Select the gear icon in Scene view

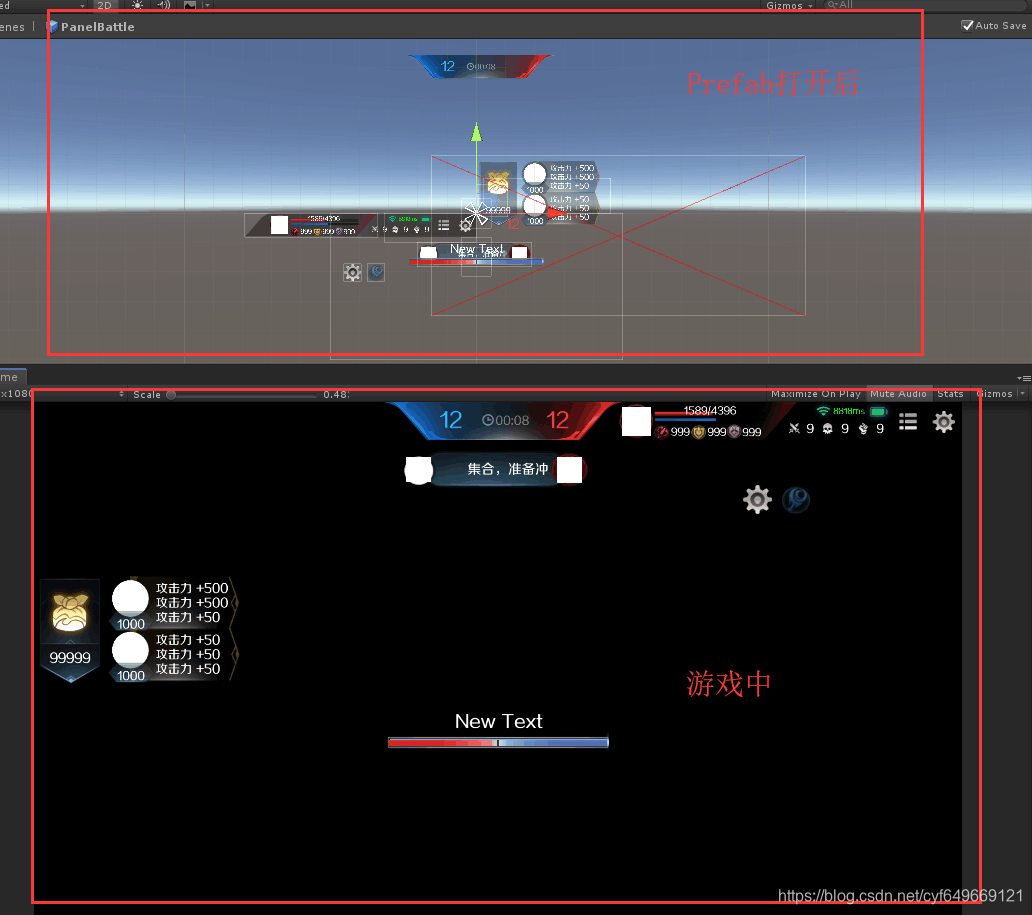click(352, 273)
